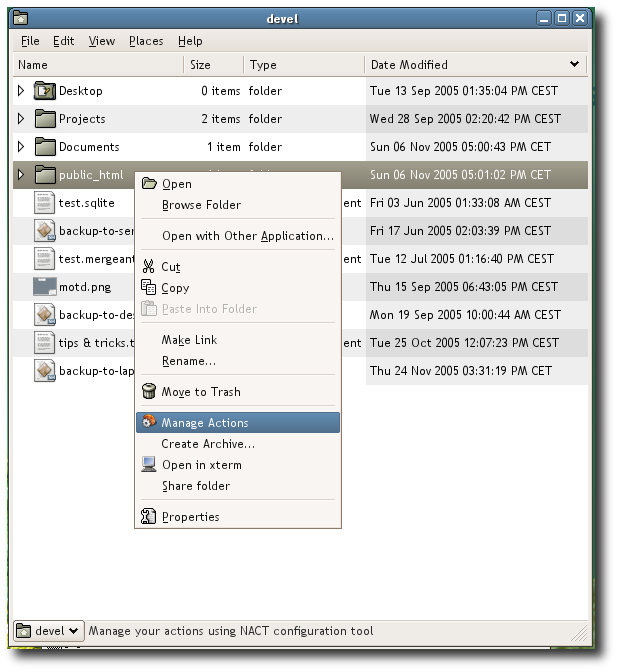Click the test.sqlite file icon
618x672 pixels.
tap(44, 203)
